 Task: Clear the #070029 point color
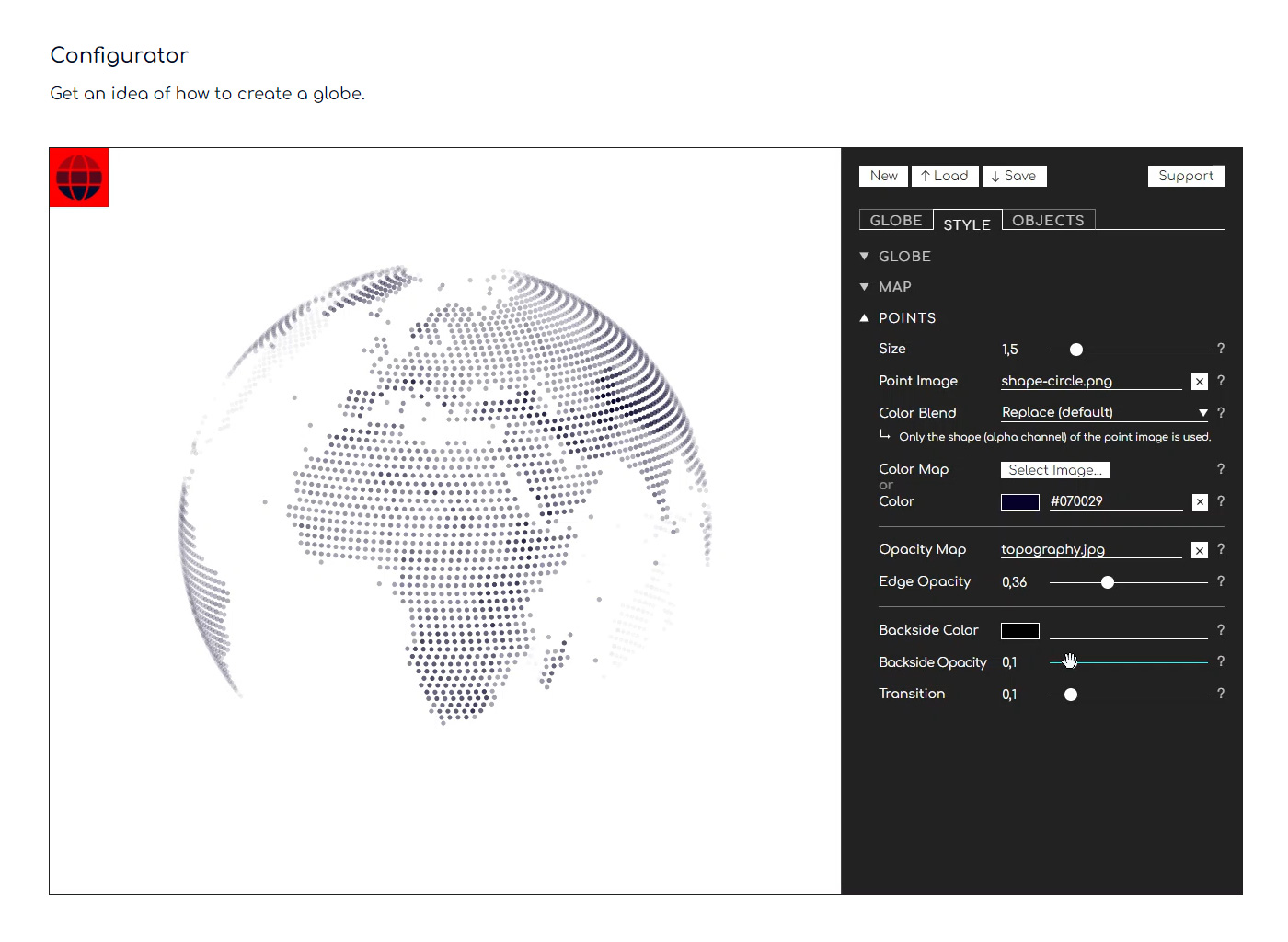(x=1200, y=501)
